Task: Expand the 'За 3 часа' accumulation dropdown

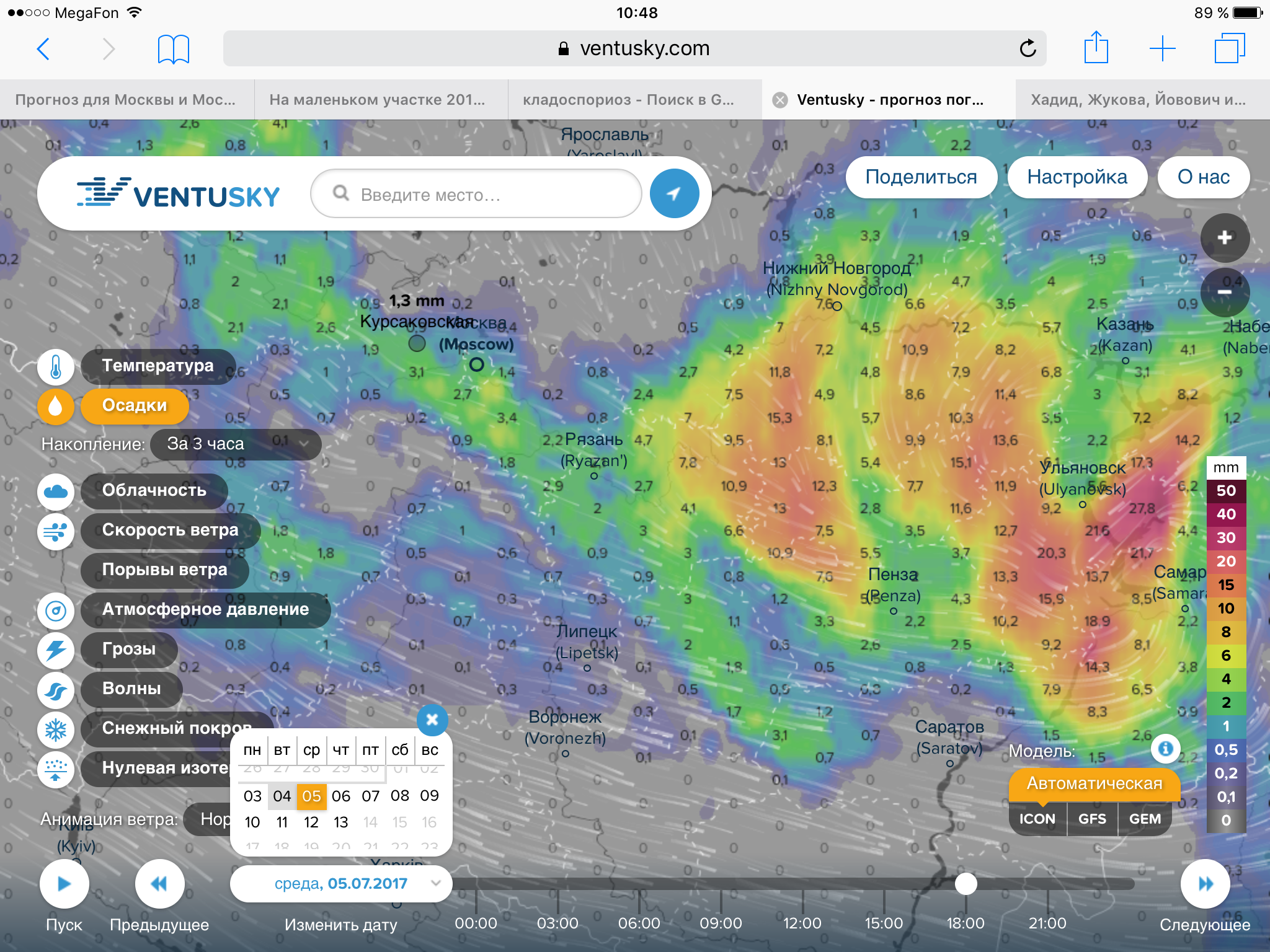Action: pos(236,444)
